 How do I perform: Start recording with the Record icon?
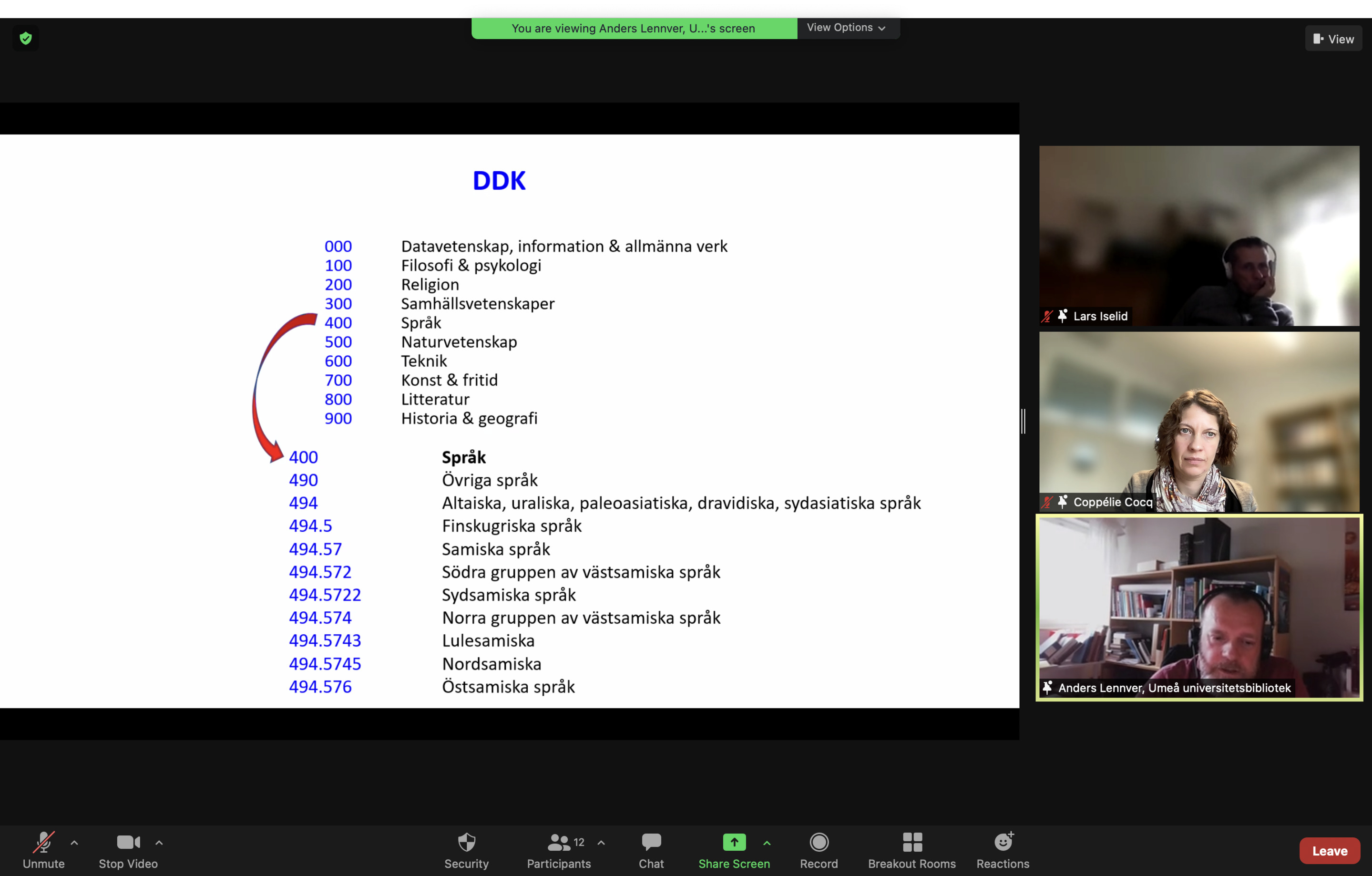tap(818, 842)
